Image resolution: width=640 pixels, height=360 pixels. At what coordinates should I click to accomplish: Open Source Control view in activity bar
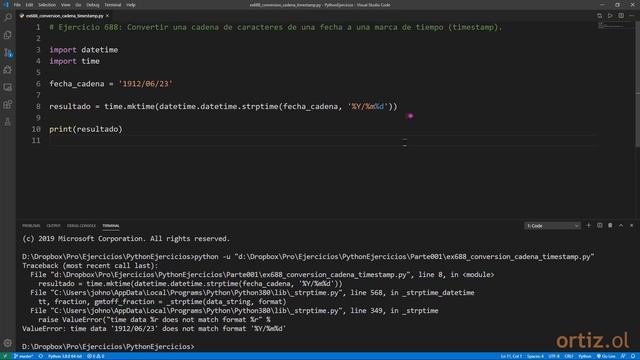pyautogui.click(x=8, y=53)
